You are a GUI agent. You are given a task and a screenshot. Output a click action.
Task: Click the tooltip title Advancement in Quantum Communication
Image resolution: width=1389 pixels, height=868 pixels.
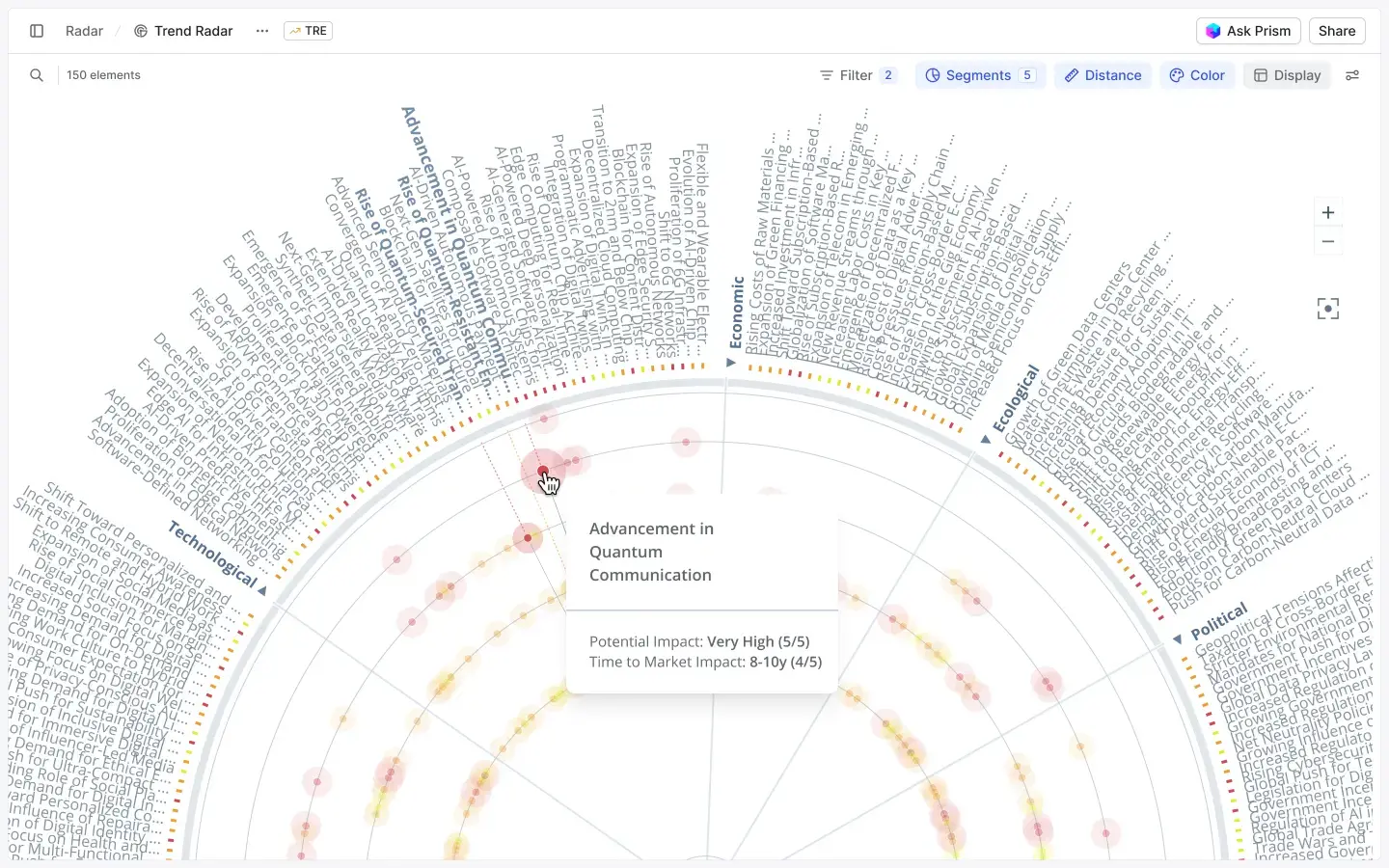click(651, 552)
